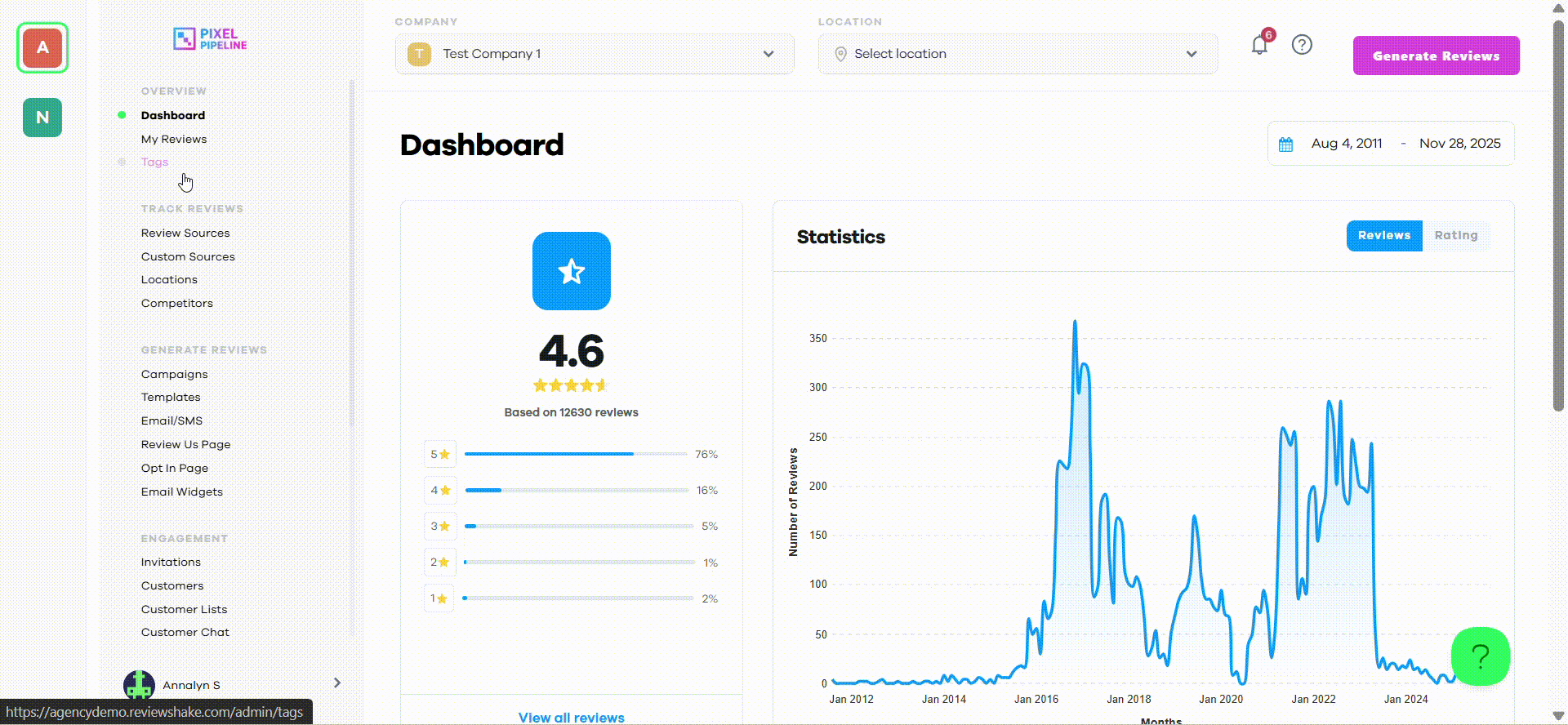Click the Annalyn S user avatar
The width and height of the screenshot is (1568, 725).
[x=139, y=685]
